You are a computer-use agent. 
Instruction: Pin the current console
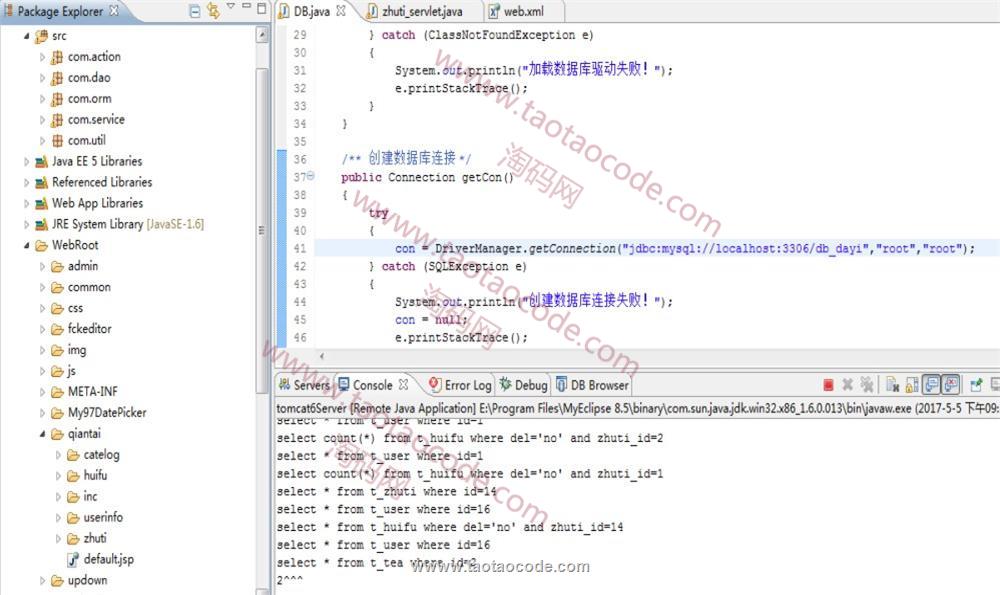(976, 385)
